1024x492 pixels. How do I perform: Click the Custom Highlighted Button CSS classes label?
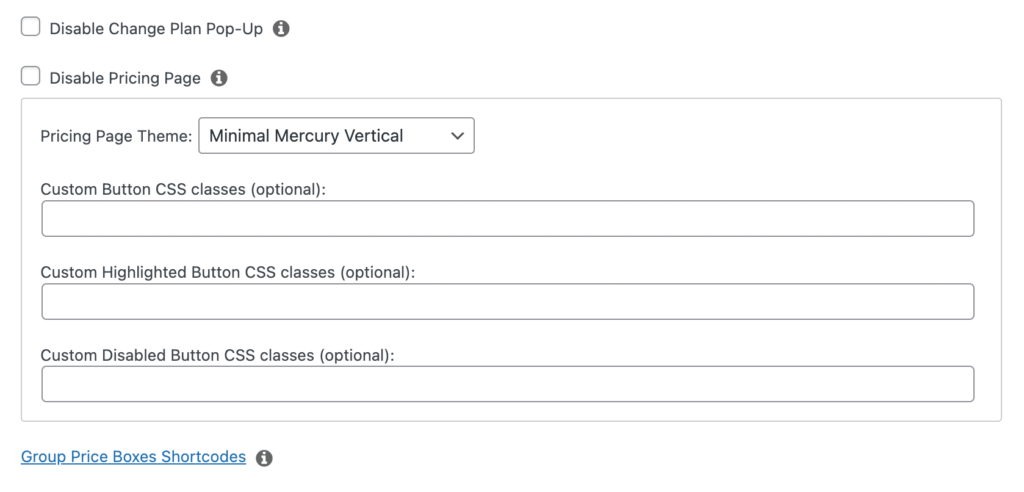[228, 272]
